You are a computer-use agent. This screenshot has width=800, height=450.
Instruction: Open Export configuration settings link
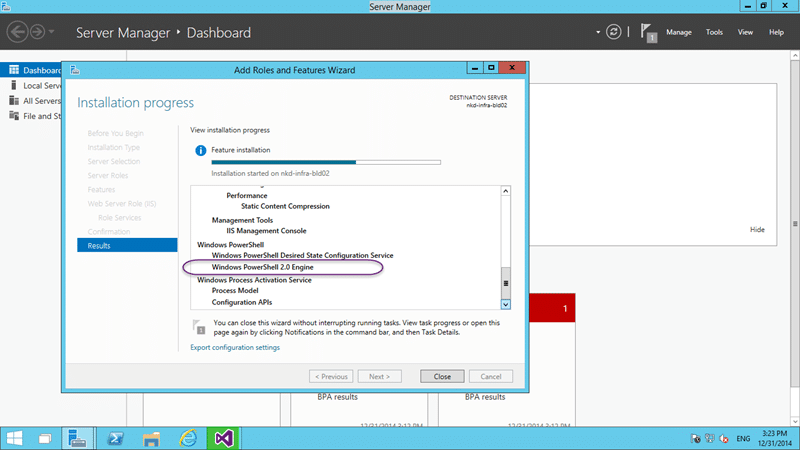click(x=235, y=347)
